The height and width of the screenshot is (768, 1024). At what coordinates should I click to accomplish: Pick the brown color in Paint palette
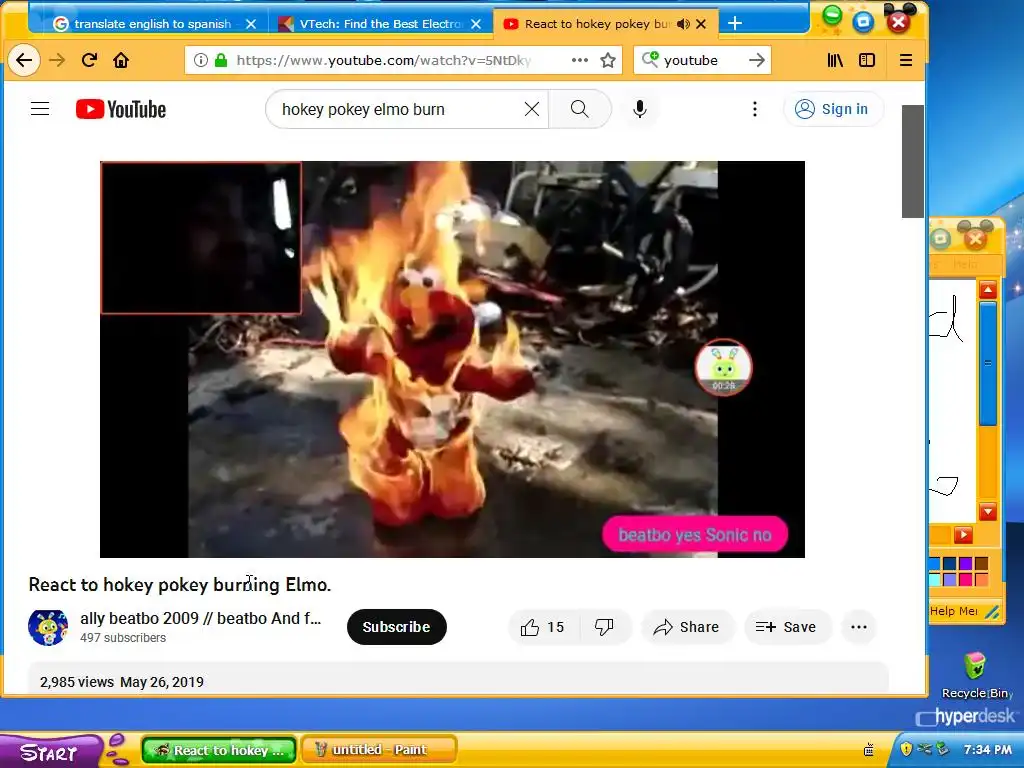point(981,564)
